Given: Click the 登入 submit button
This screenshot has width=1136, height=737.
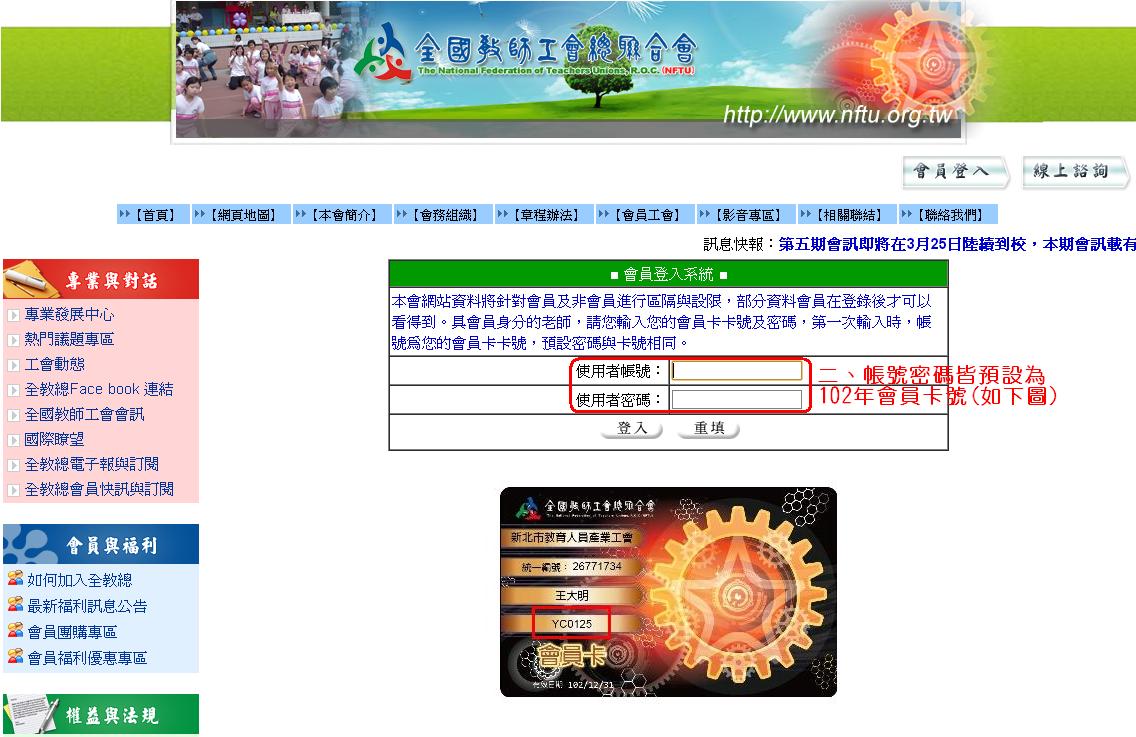Looking at the screenshot, I should pos(632,428).
